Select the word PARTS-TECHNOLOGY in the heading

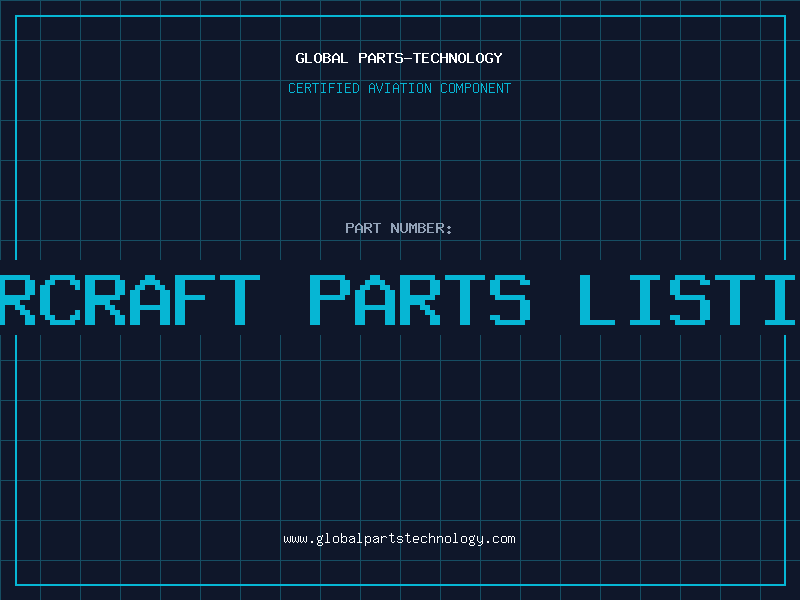(430, 58)
